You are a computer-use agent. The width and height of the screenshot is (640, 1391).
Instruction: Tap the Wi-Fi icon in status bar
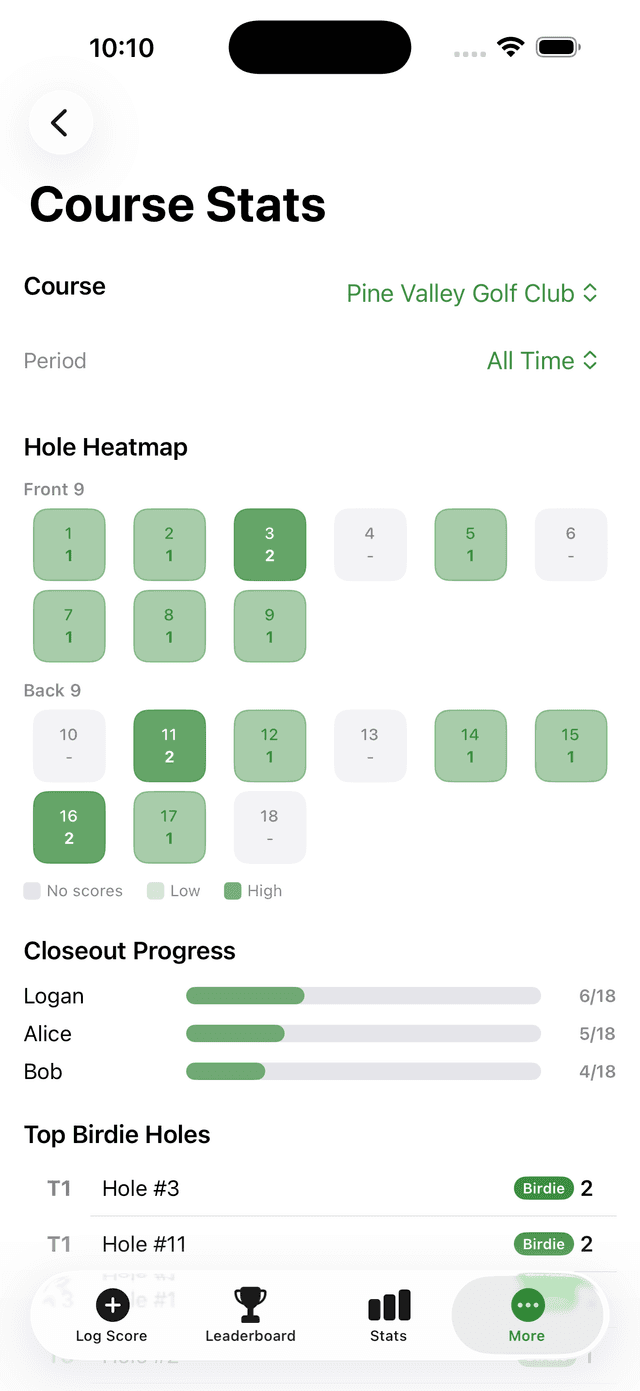coord(511,46)
